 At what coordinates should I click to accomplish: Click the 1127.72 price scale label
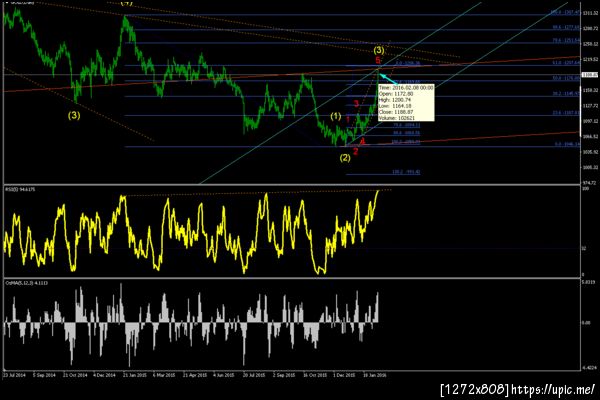tap(590, 106)
